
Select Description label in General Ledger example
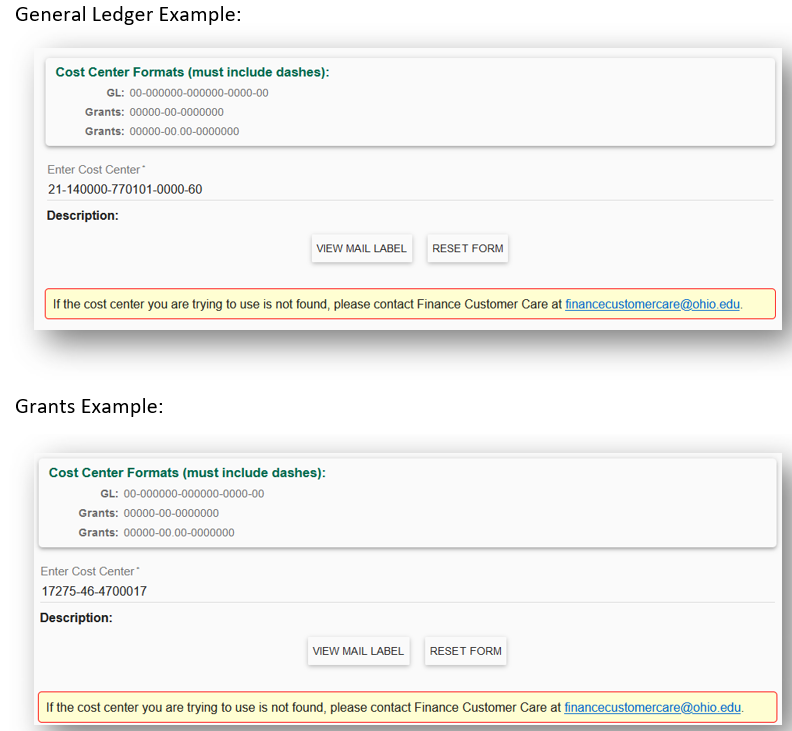click(83, 215)
